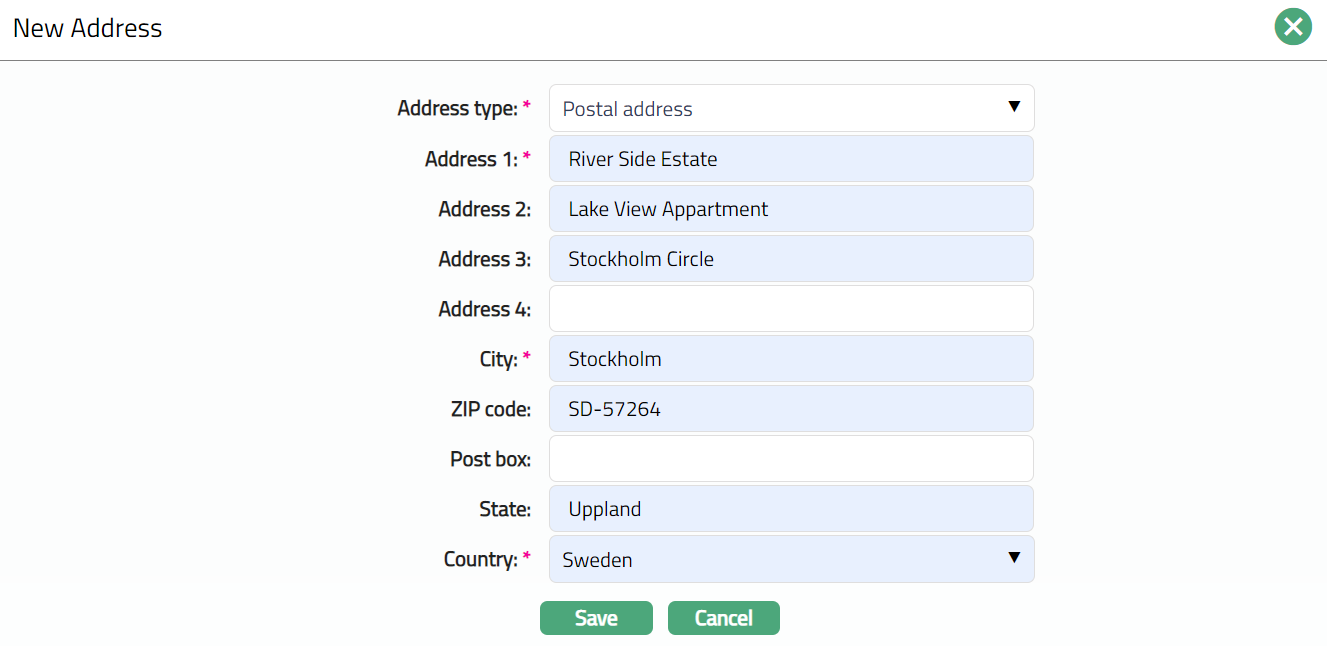1327x646 pixels.
Task: Click the 'Country:' label text
Action: [x=480, y=559]
